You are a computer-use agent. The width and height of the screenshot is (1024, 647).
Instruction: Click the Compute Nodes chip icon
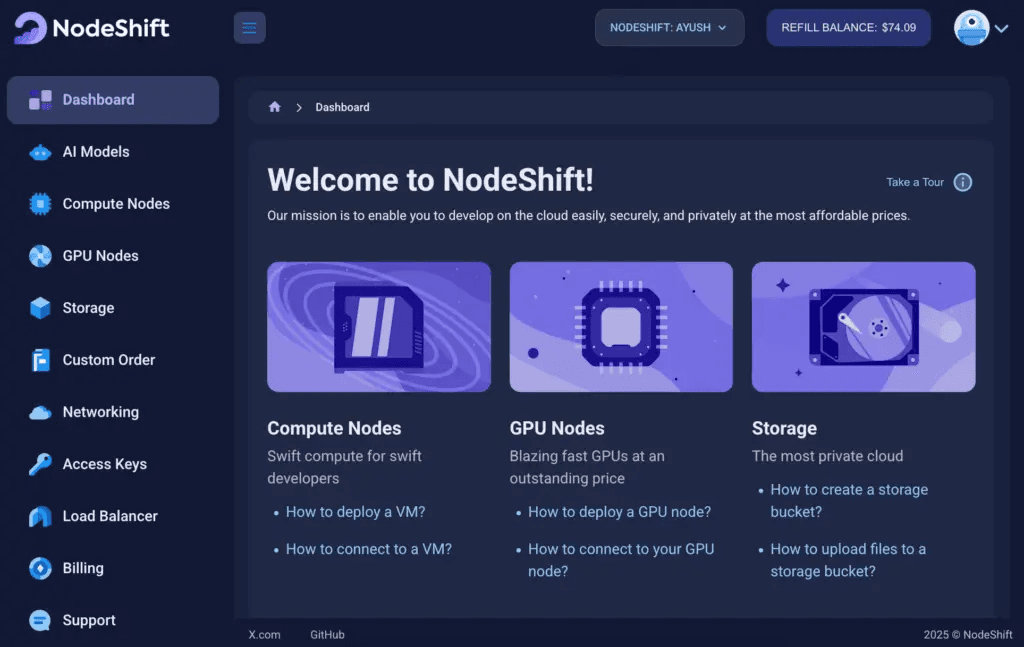40,204
